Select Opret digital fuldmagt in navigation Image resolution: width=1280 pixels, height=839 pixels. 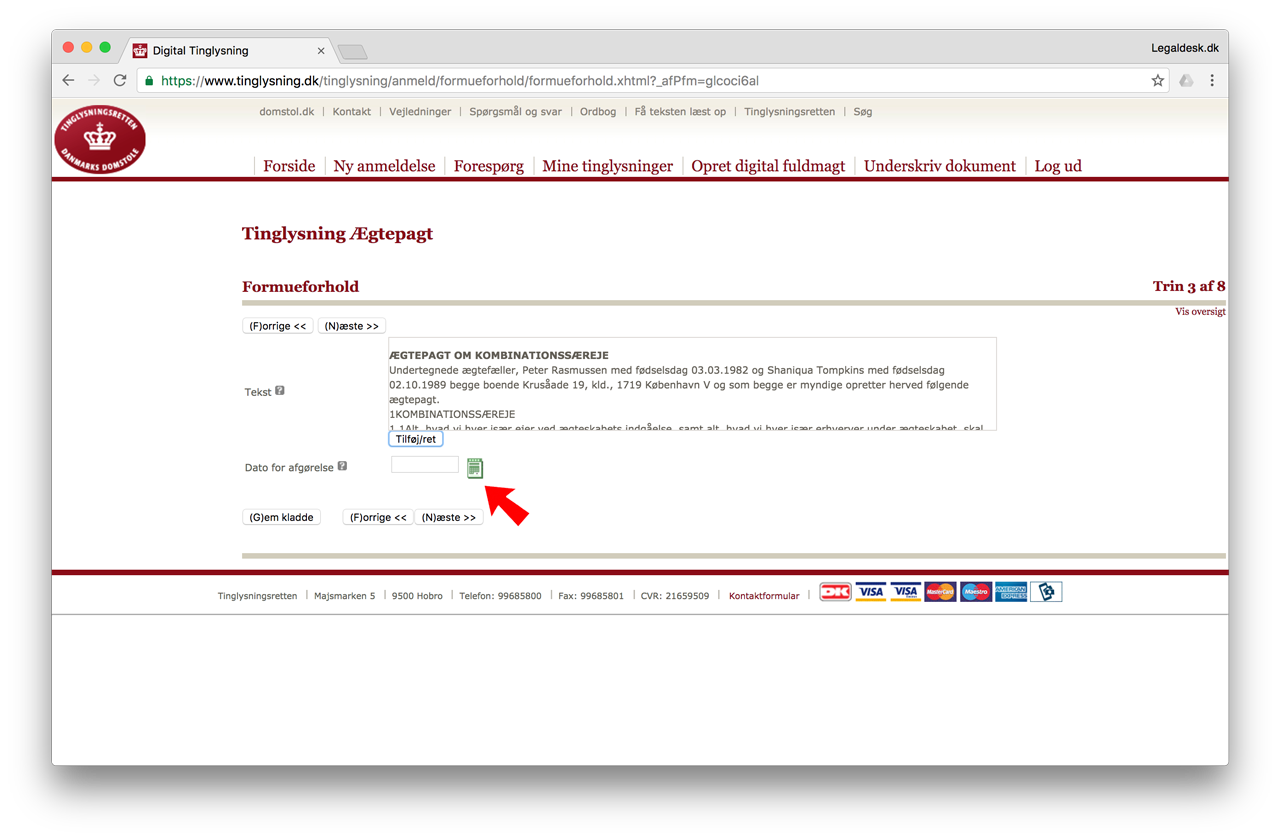(768, 166)
